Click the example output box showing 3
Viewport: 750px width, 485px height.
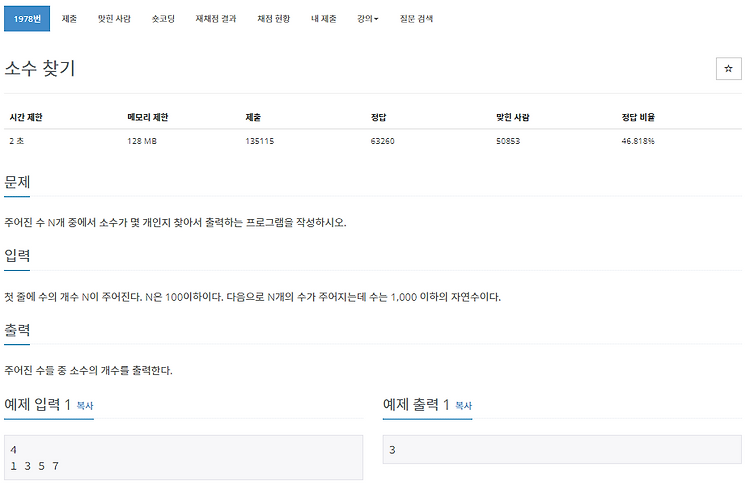(x=562, y=450)
